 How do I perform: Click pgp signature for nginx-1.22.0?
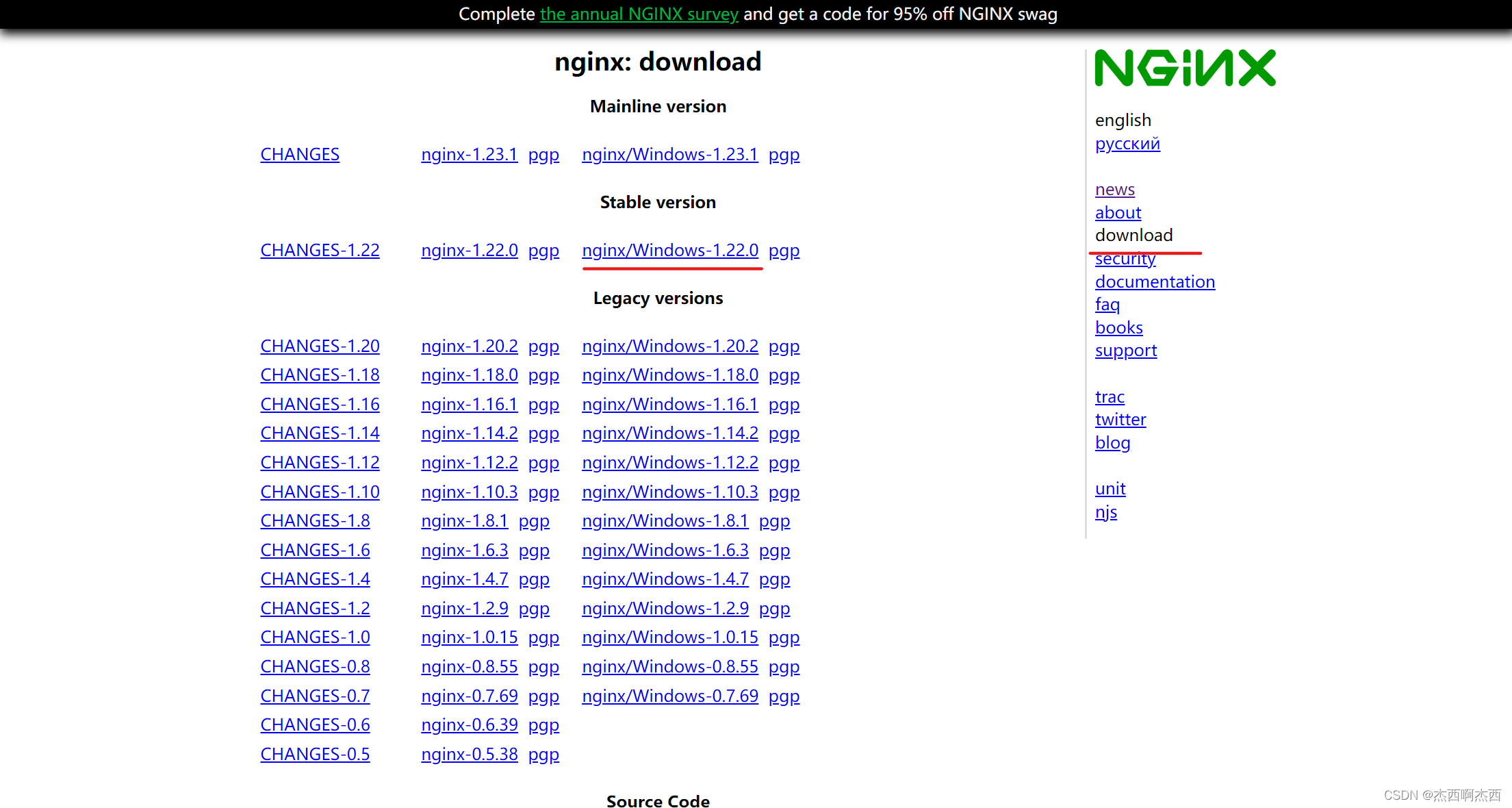pos(543,251)
